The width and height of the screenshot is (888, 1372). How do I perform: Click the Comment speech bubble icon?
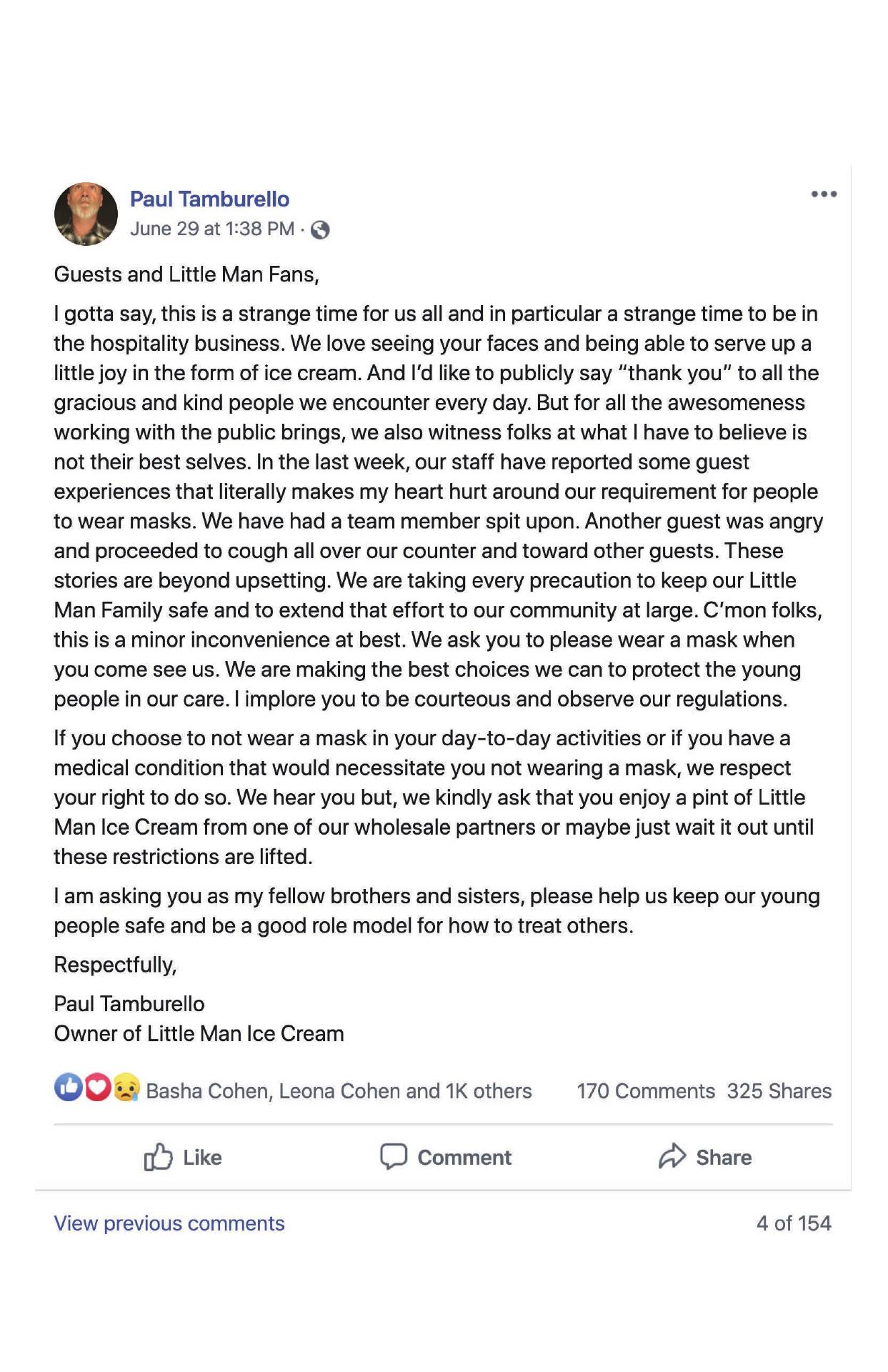[x=393, y=1156]
